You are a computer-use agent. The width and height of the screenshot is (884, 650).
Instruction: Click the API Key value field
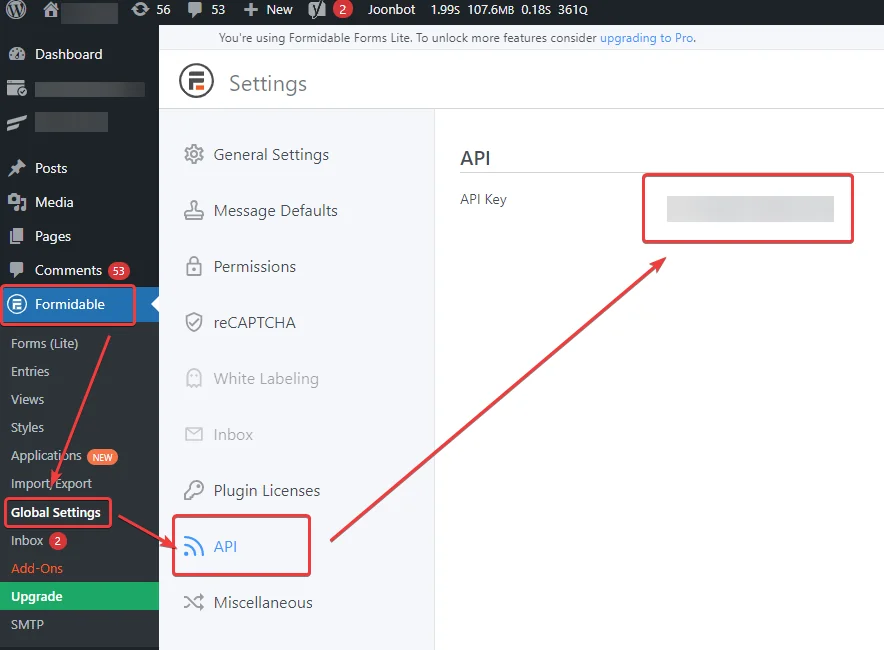(x=750, y=209)
